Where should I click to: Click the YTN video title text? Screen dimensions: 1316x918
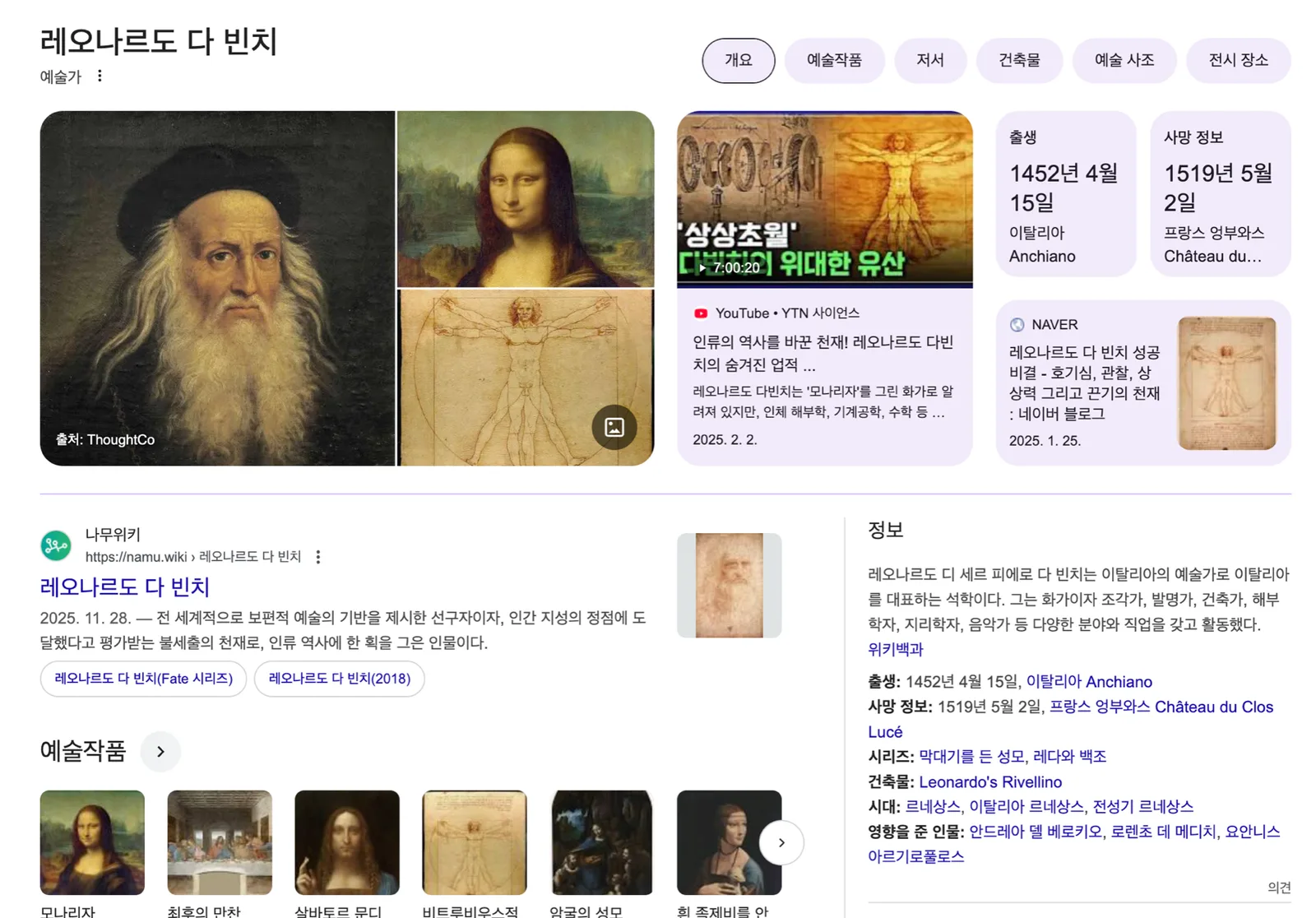[x=823, y=353]
